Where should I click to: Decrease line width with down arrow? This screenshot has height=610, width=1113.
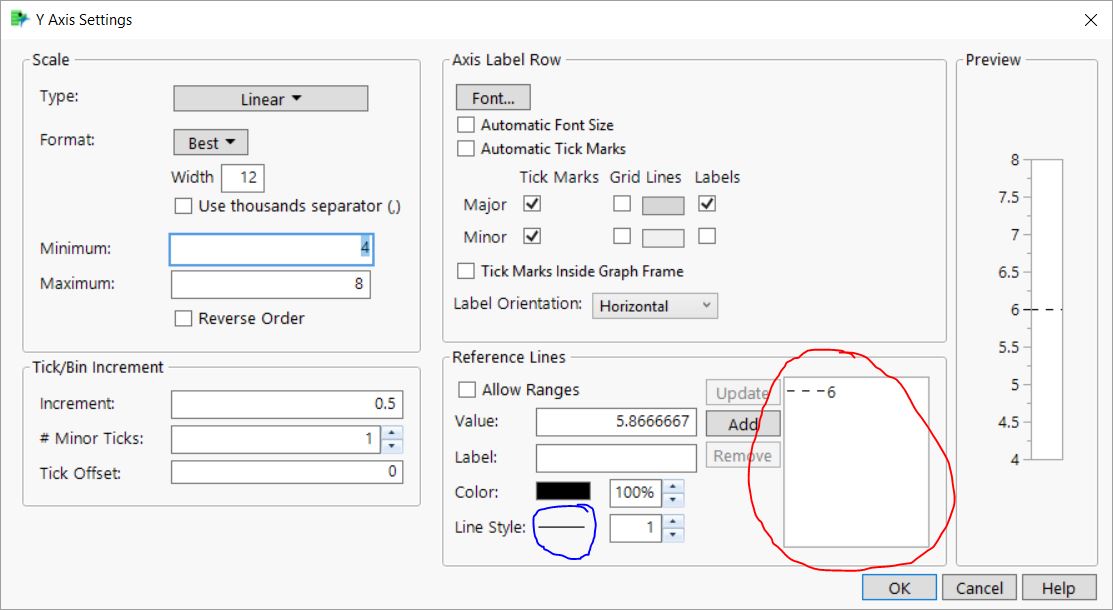673,535
